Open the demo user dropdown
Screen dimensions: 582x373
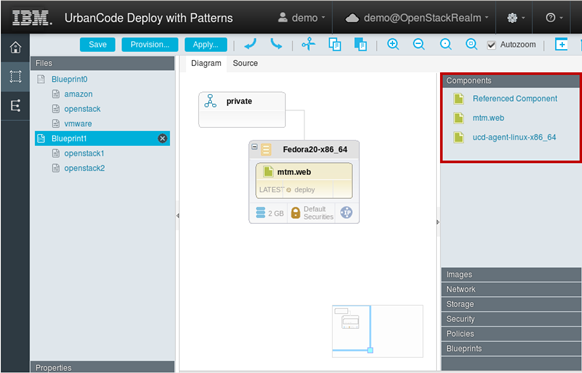pos(301,18)
